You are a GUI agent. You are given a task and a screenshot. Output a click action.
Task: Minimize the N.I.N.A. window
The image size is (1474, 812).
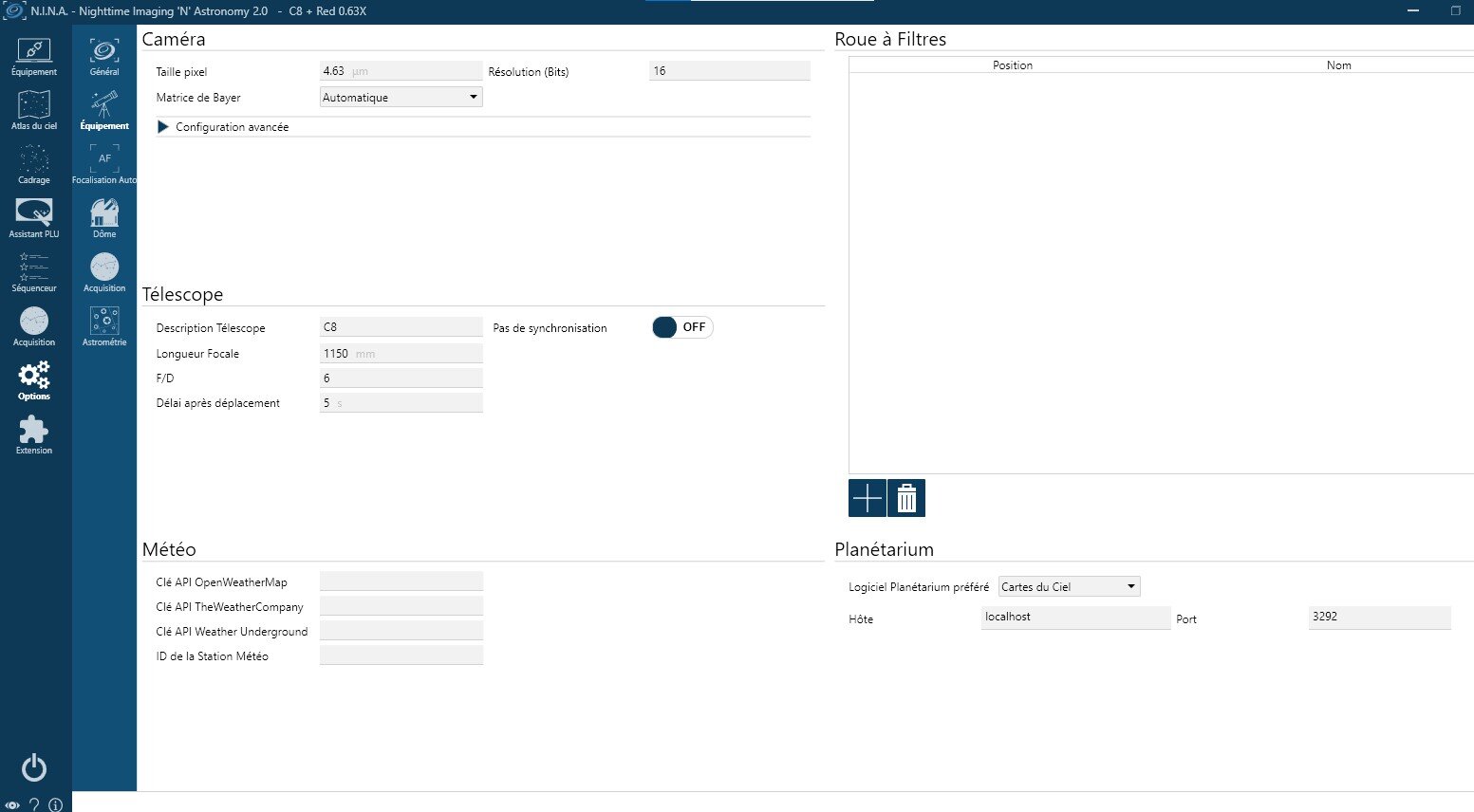(1413, 11)
